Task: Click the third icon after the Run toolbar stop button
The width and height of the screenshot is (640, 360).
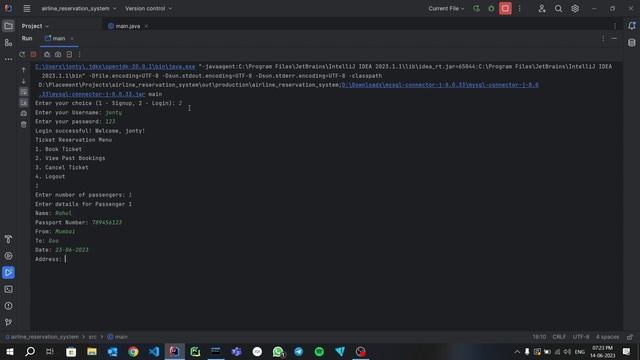Action: (69, 54)
